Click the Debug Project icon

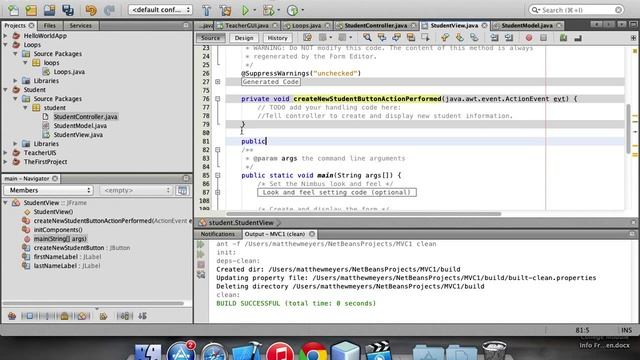point(269,10)
